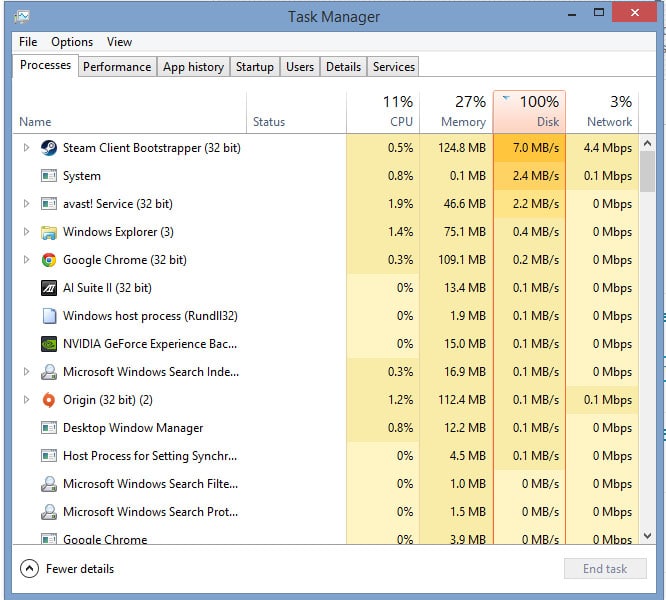Image resolution: width=666 pixels, height=600 pixels.
Task: Click the 4.4 Mbps network value
Action: coord(608,148)
